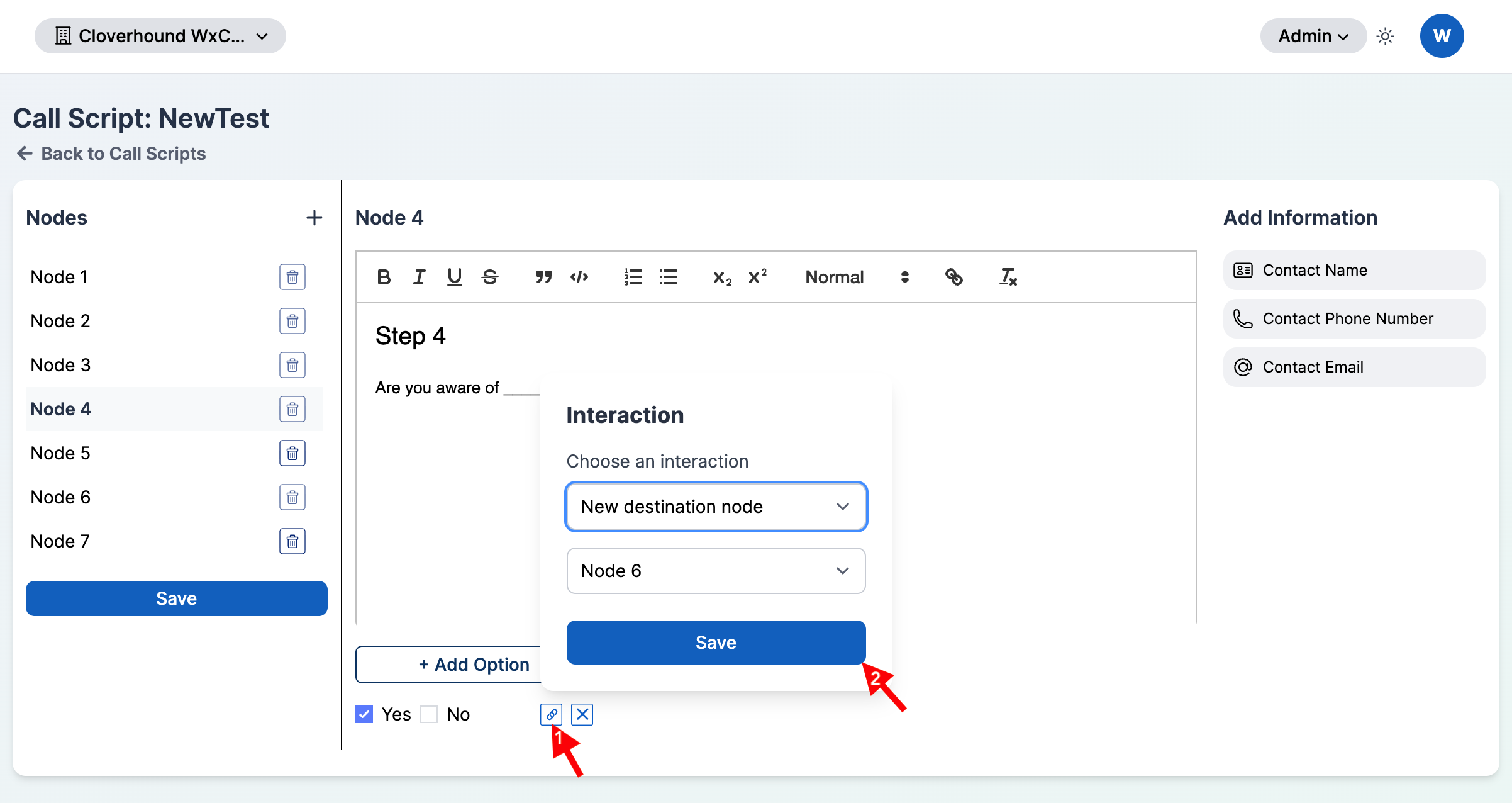
Task: Apply superscript formatting
Action: pos(757,277)
